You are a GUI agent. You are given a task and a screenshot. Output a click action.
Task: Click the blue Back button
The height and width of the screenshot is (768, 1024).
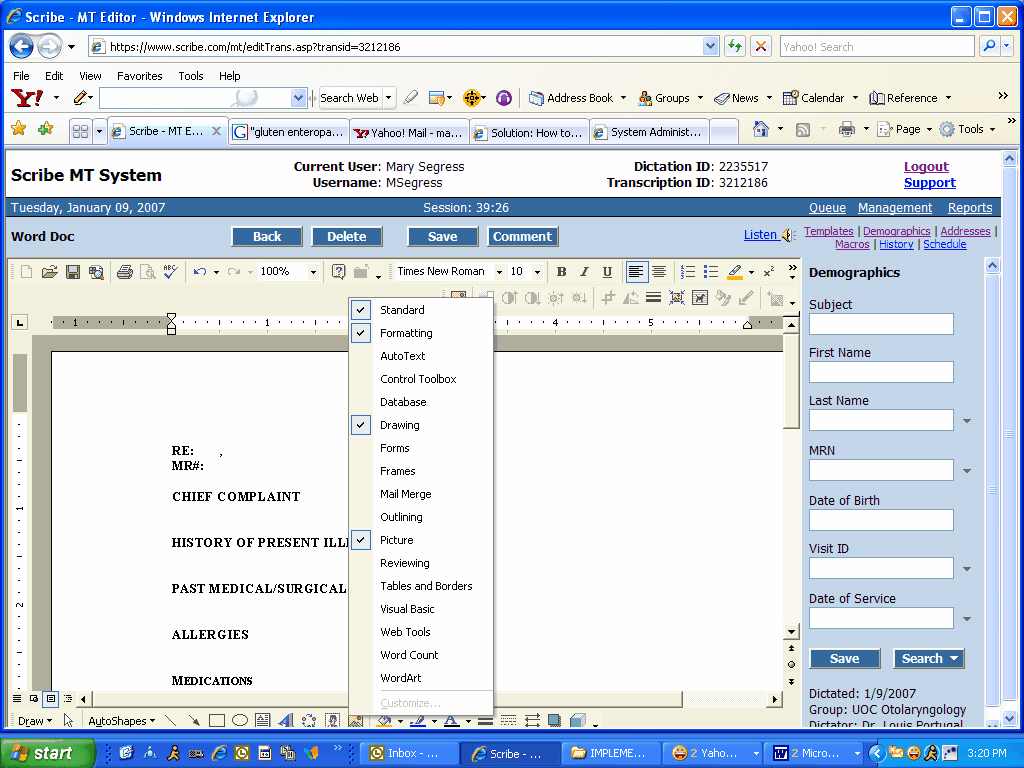pyautogui.click(x=267, y=236)
